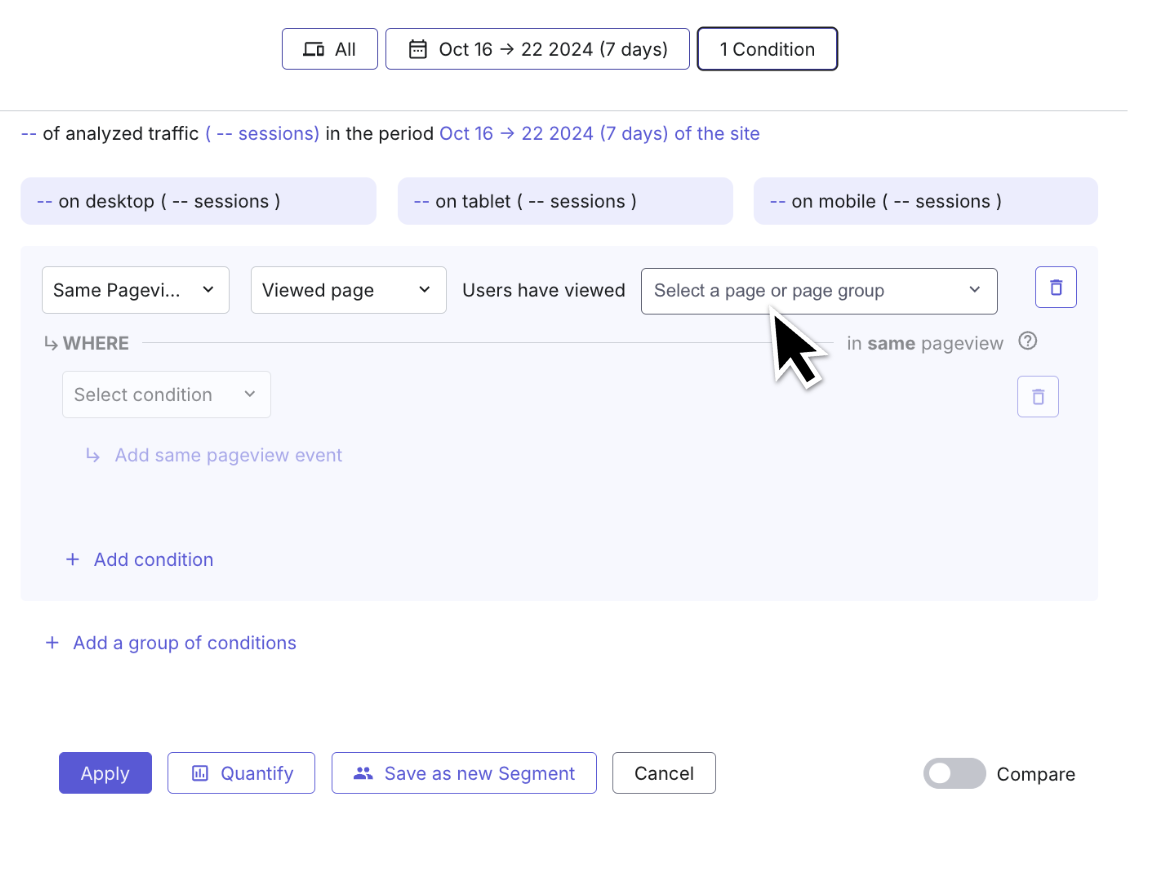The width and height of the screenshot is (1160, 876).
Task: Click the help question mark near same pageview
Action: tap(1027, 342)
